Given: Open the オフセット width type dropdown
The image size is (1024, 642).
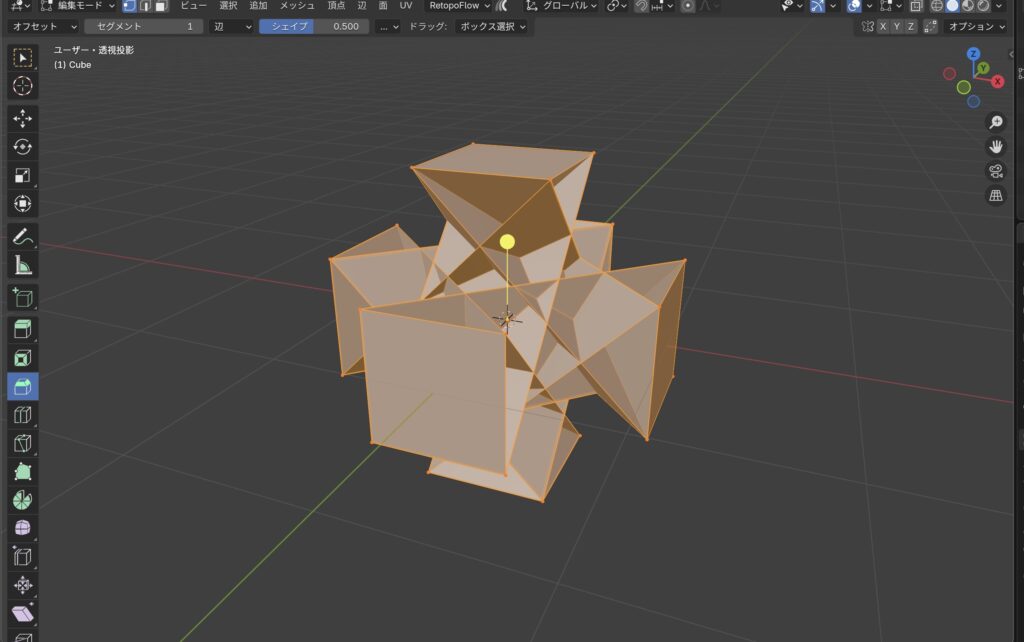Looking at the screenshot, I should pos(43,27).
